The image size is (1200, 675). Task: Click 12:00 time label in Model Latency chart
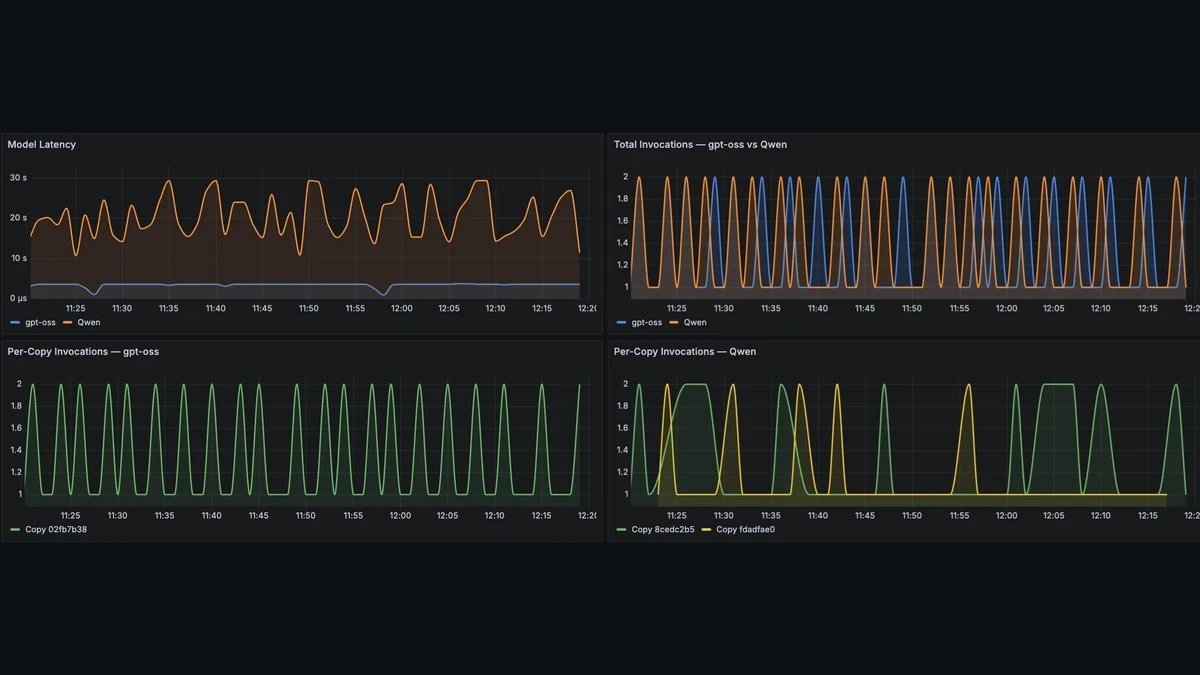click(401, 308)
